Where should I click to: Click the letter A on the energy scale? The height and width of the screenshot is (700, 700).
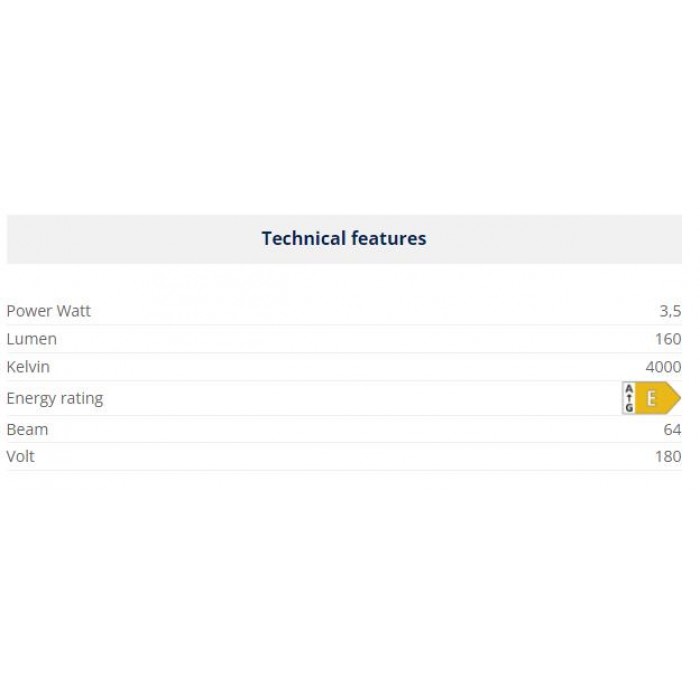pyautogui.click(x=629, y=388)
